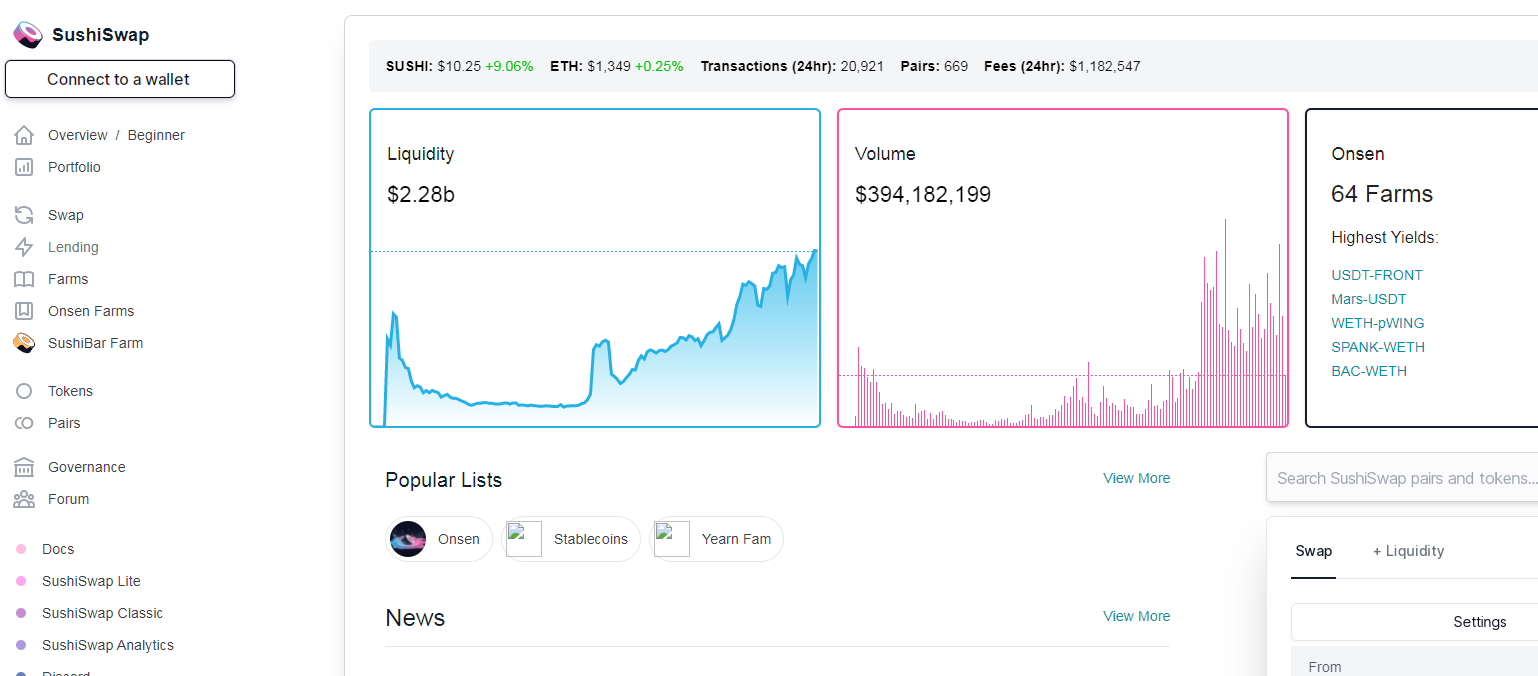Click the Onsen list thumbnail chip
The height and width of the screenshot is (676, 1538).
(x=439, y=539)
